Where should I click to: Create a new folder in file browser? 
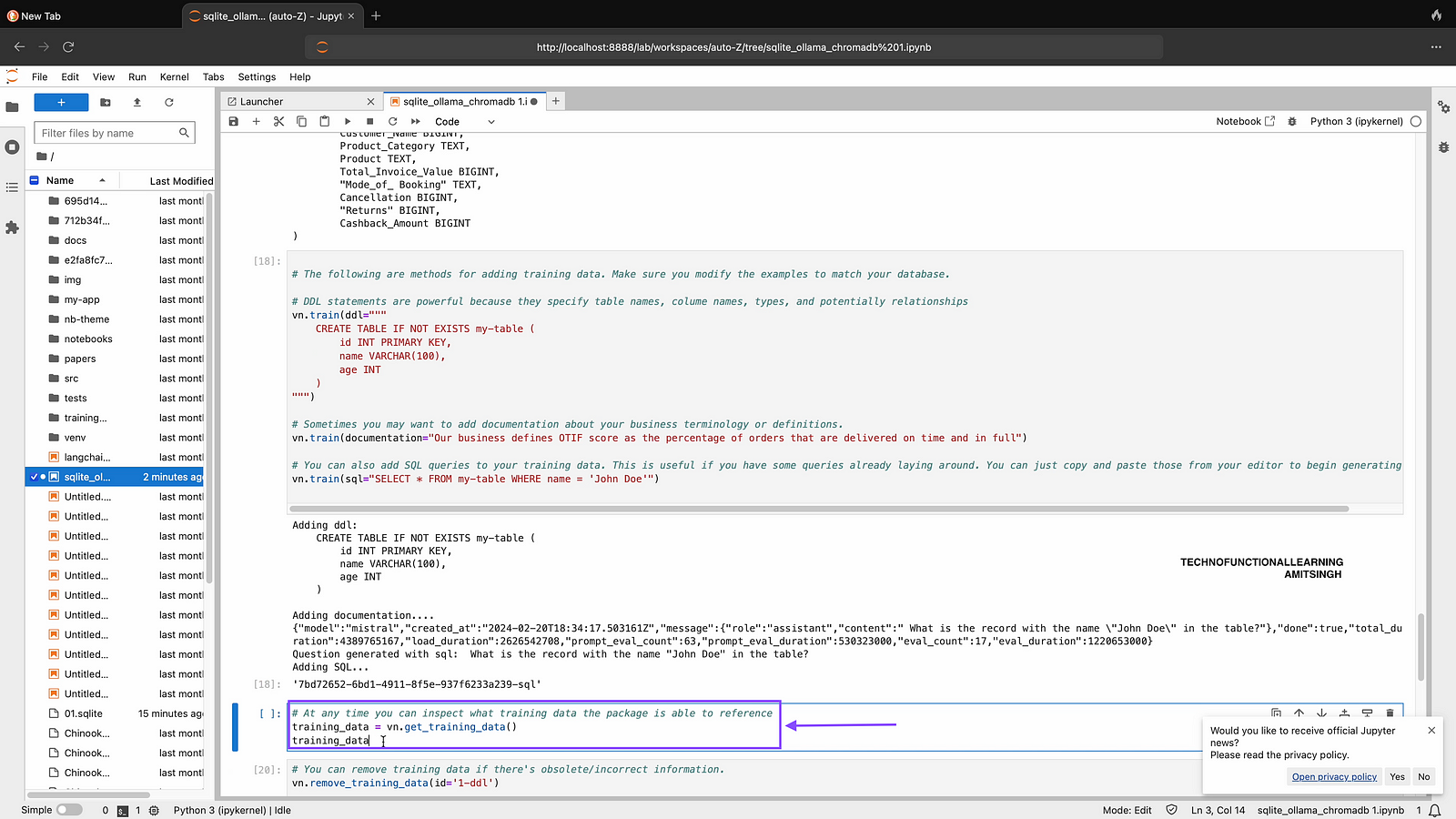[106, 103]
